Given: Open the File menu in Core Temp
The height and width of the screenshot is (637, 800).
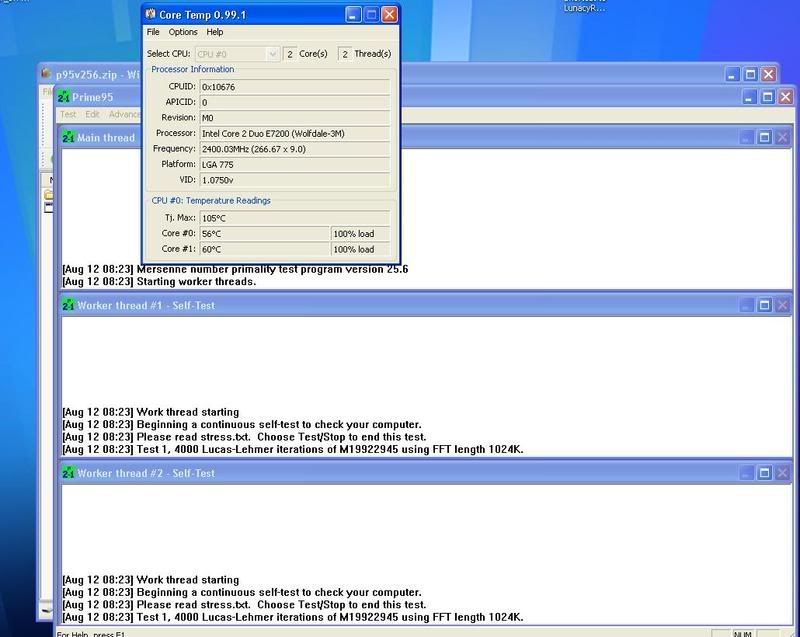Looking at the screenshot, I should pos(153,32).
